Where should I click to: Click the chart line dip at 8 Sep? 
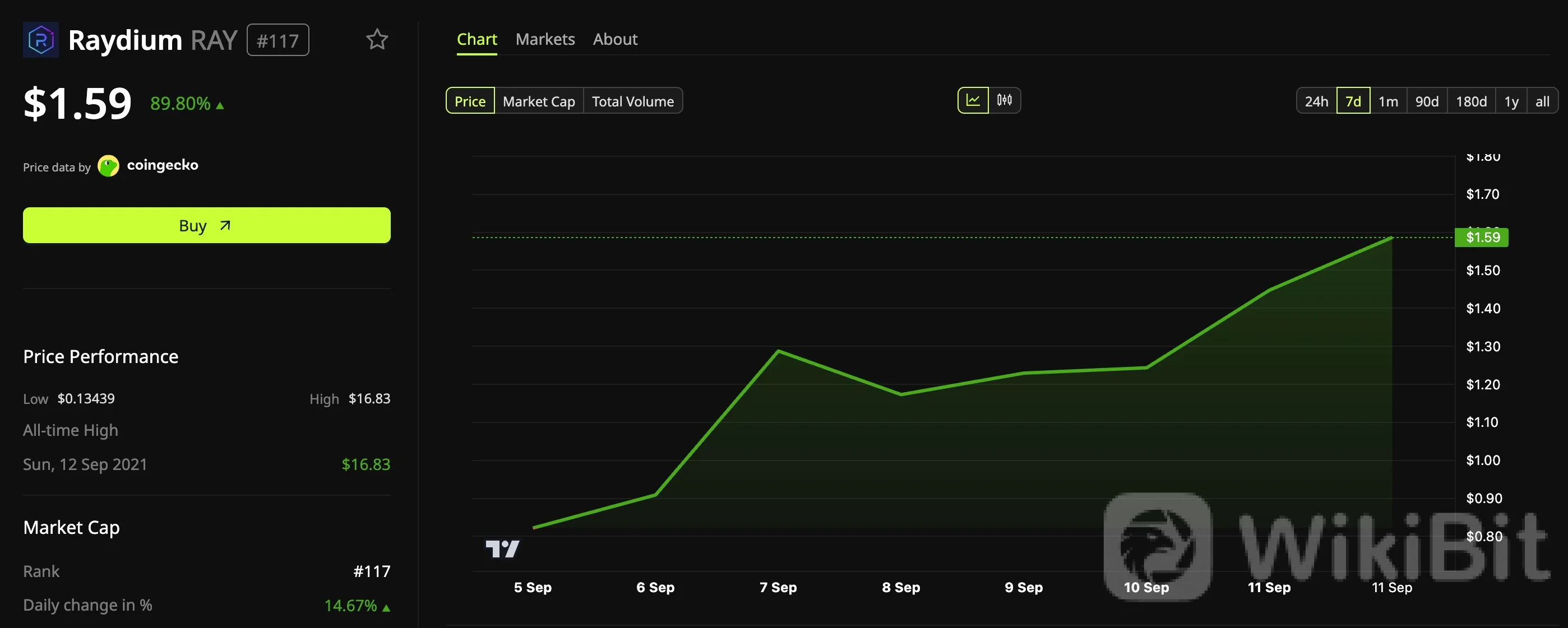901,394
